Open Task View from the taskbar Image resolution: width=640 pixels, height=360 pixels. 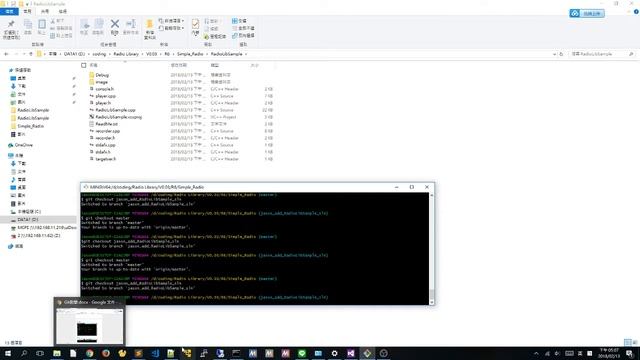(x=40, y=353)
